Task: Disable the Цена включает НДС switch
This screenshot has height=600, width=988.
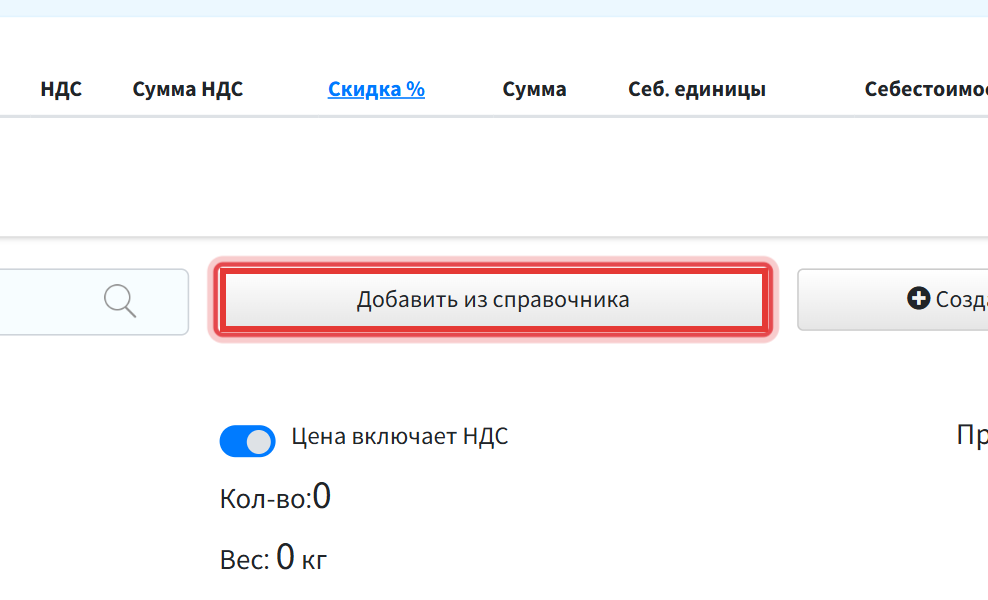Action: [x=247, y=441]
